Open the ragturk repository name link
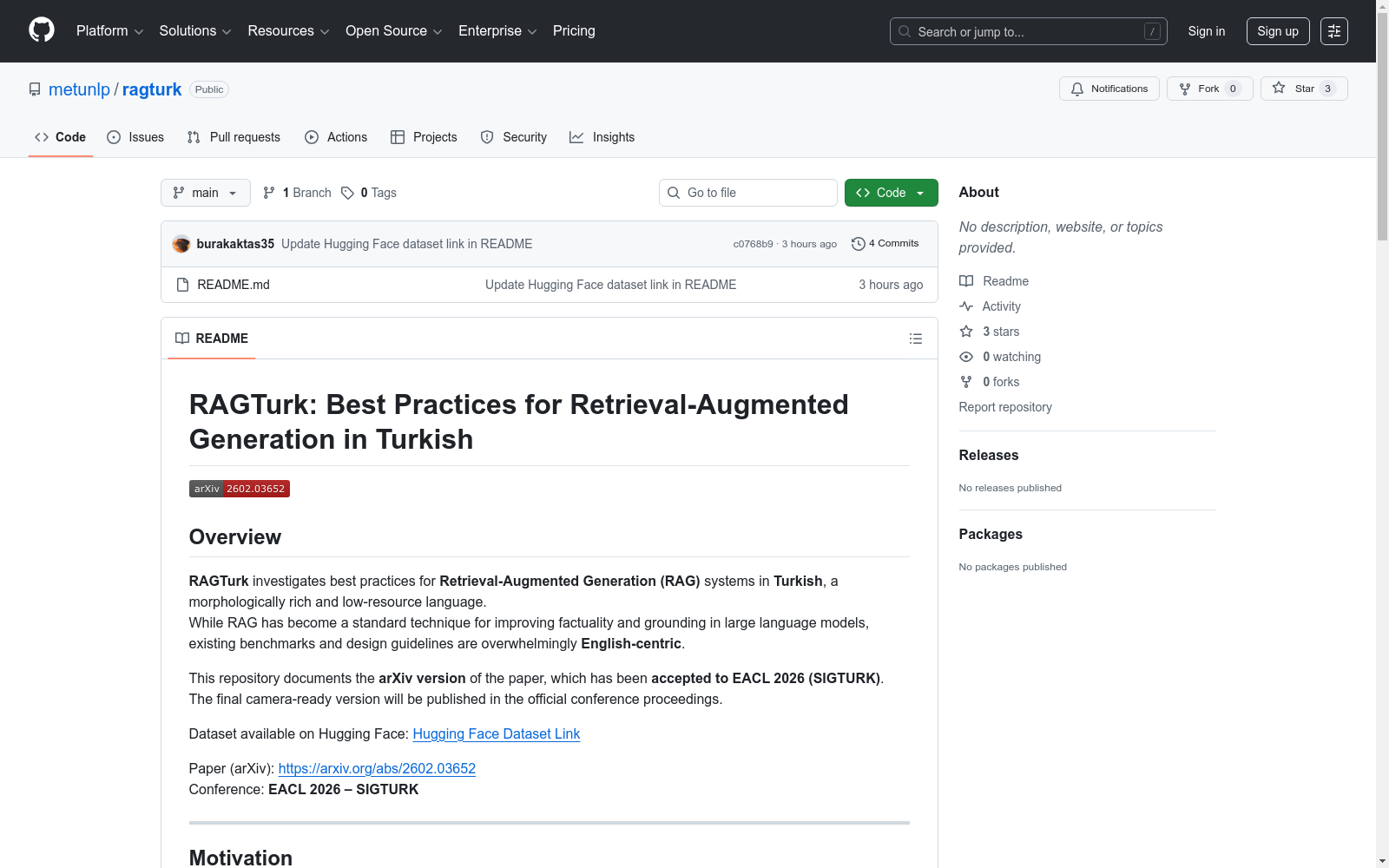The image size is (1389, 868). point(152,89)
